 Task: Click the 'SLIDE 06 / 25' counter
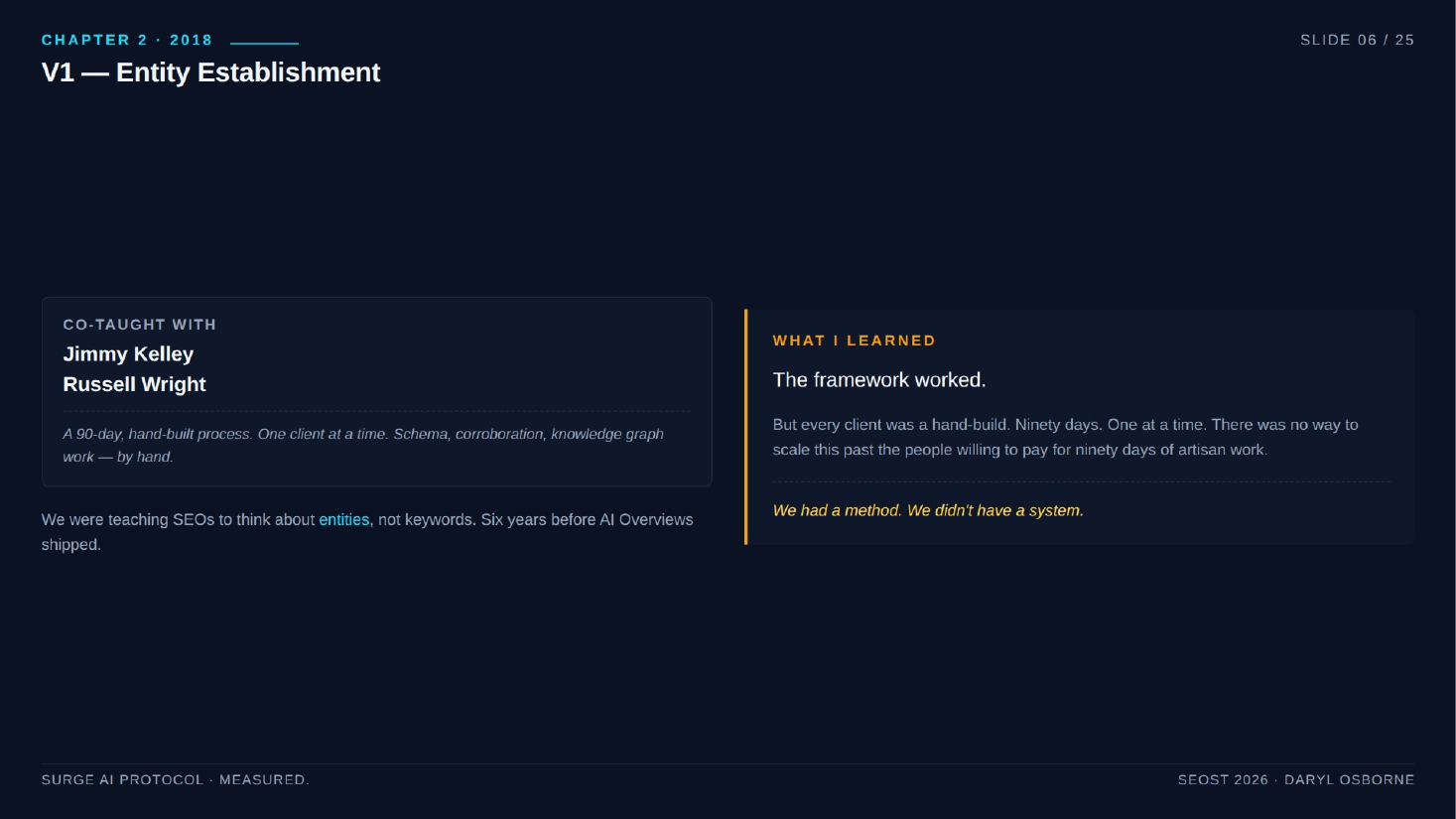click(1357, 40)
